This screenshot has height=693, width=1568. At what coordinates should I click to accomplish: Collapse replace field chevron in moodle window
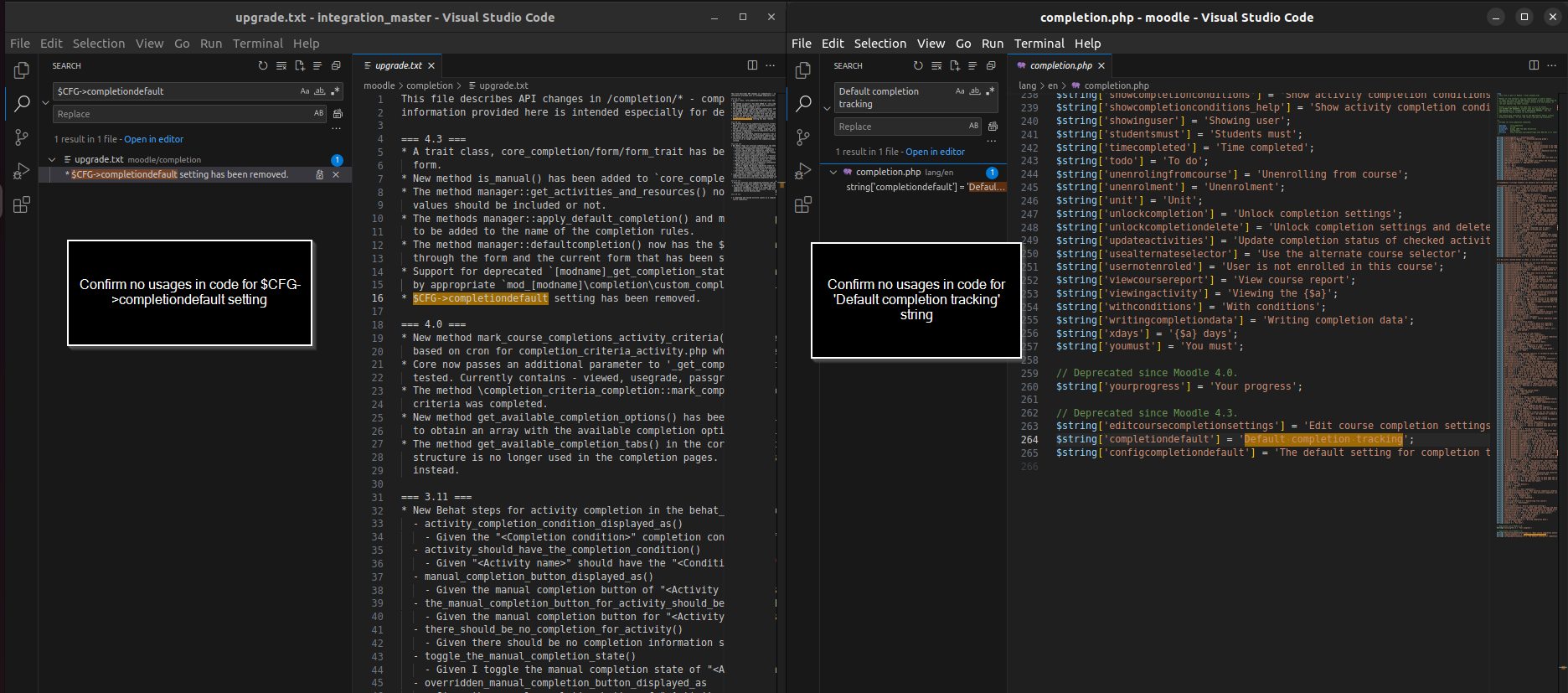(x=827, y=109)
